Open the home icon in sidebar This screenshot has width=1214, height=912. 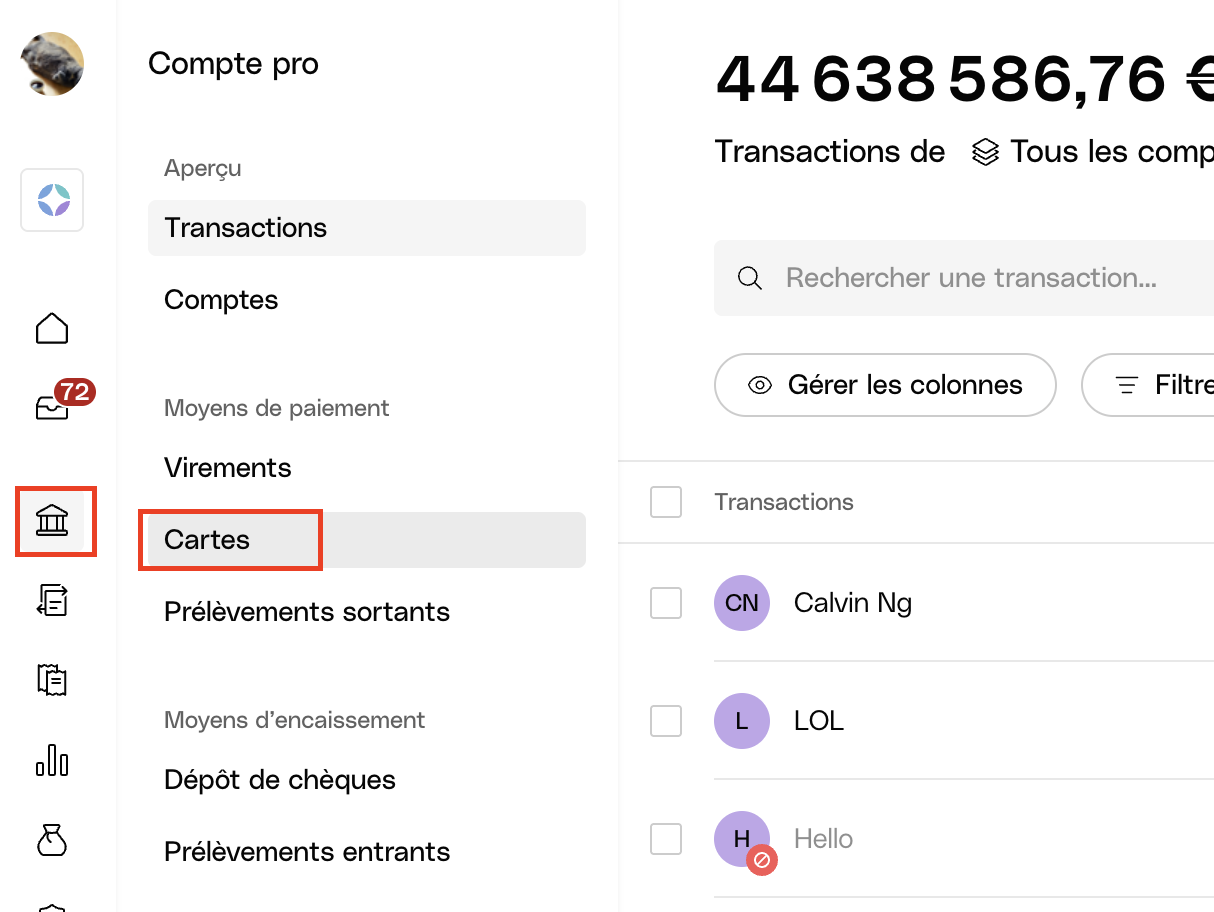52,328
